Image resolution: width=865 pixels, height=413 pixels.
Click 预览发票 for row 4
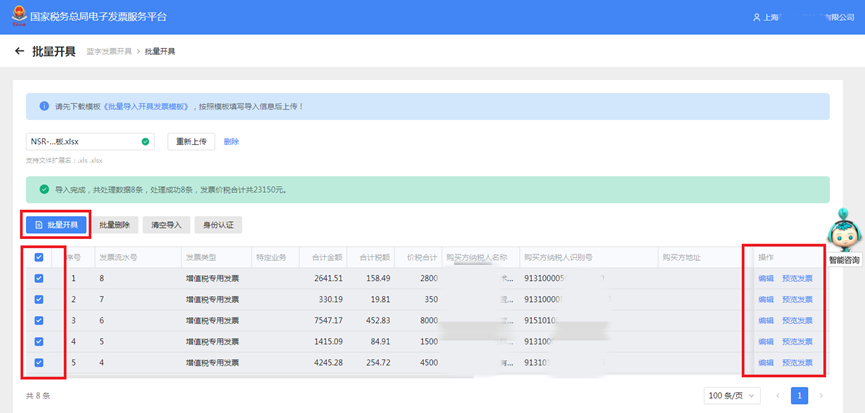click(x=797, y=341)
